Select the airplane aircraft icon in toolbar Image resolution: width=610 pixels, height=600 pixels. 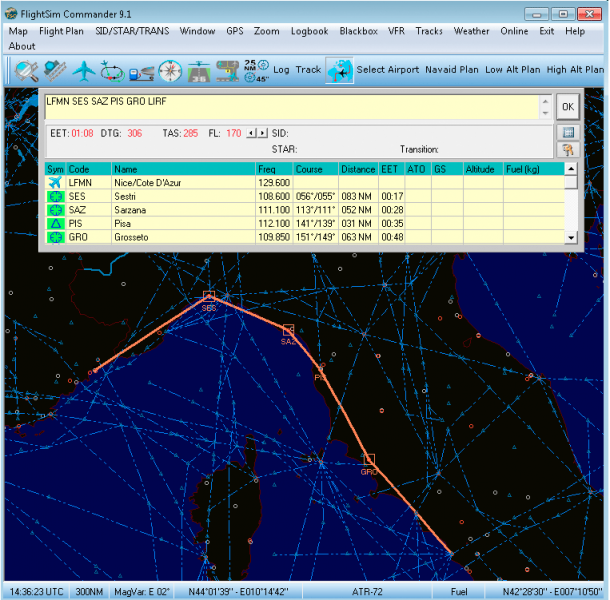pyautogui.click(x=84, y=71)
